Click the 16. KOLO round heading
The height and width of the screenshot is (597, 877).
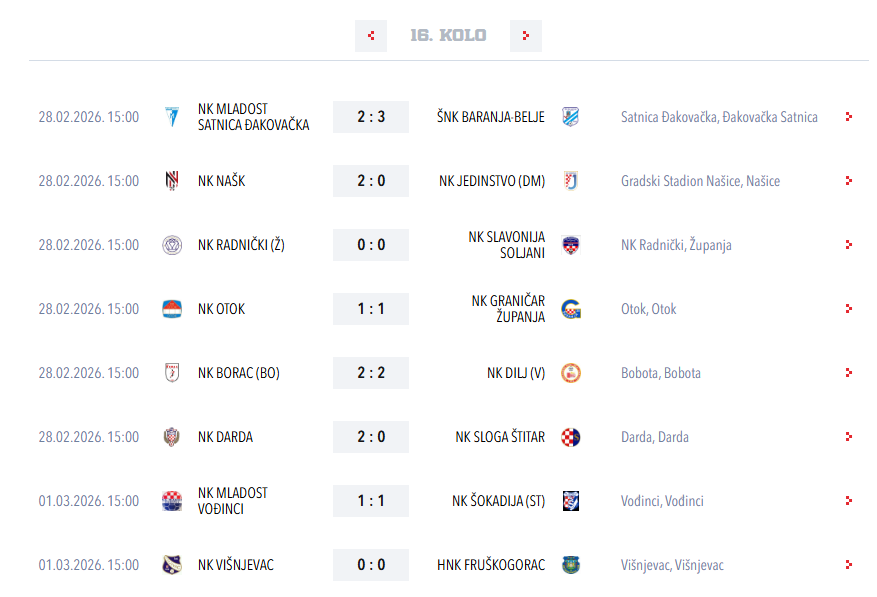448,36
